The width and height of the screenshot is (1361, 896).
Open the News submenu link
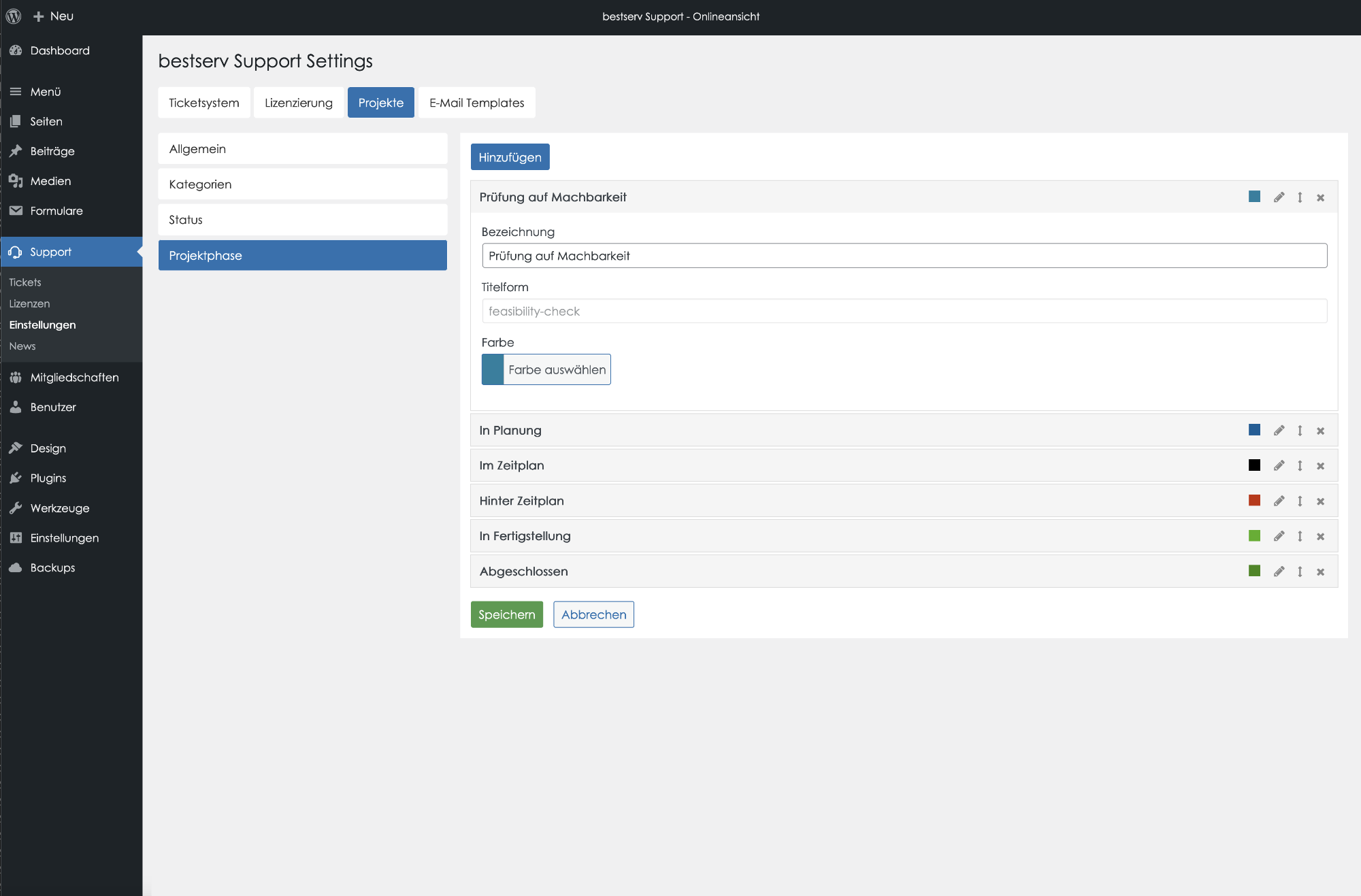22,346
